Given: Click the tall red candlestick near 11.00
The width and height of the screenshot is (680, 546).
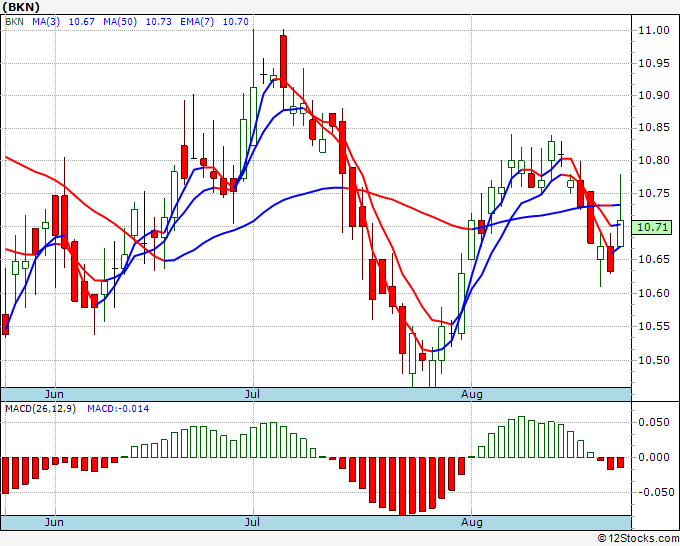Looking at the screenshot, I should pos(283,61).
